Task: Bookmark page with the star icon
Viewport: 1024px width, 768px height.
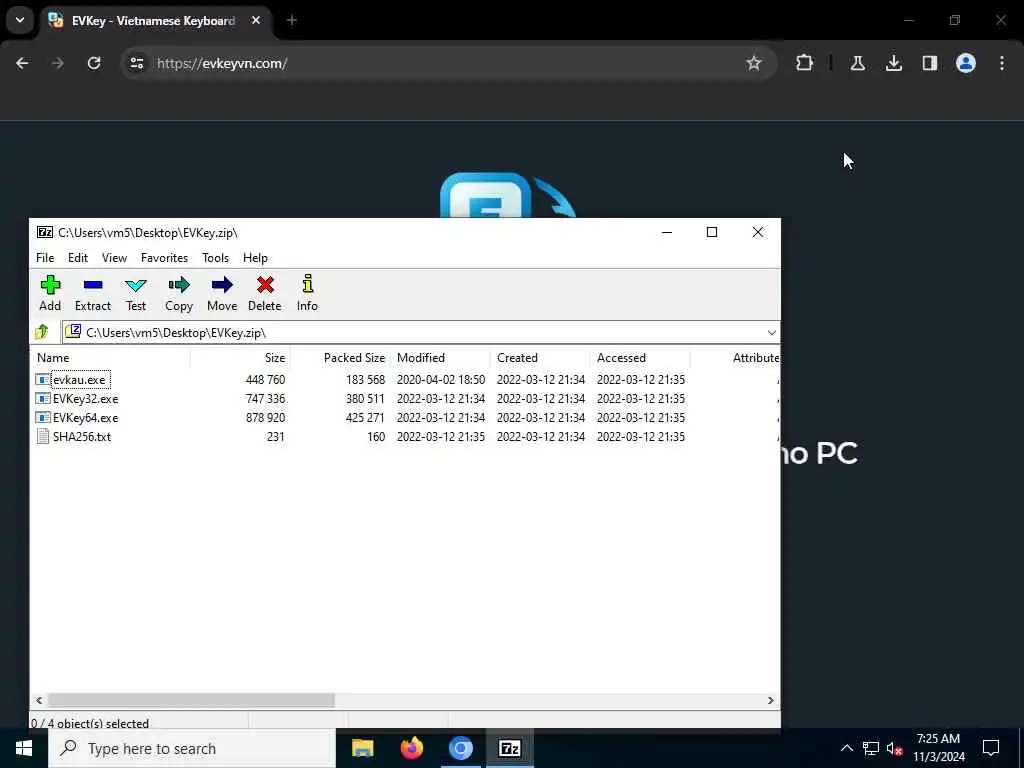Action: coord(754,63)
